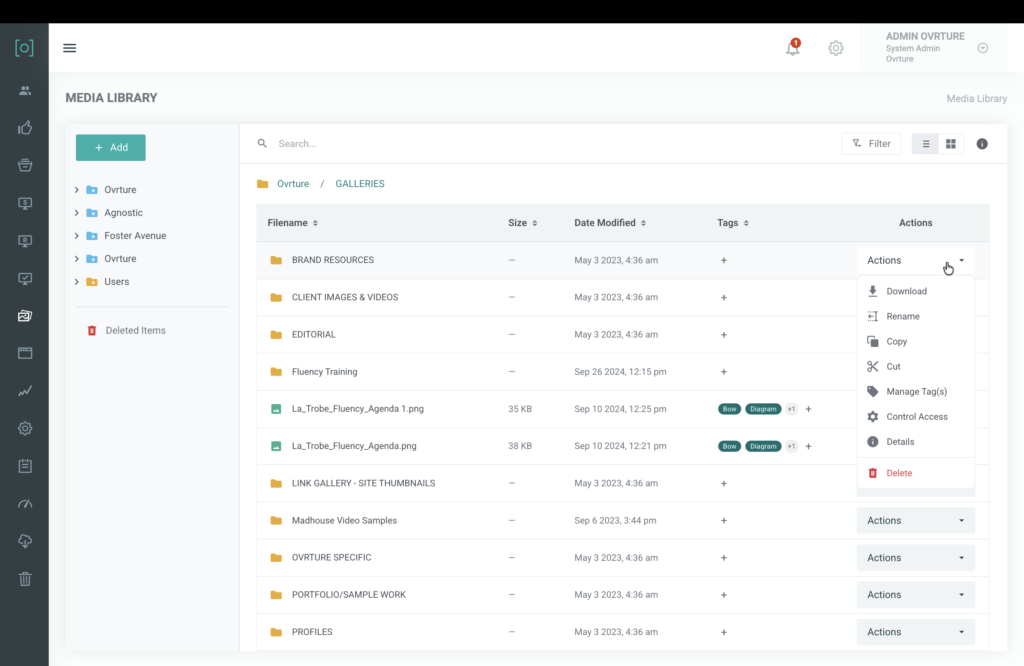Viewport: 1024px width, 666px height.
Task: Switch to grid view layout
Action: coord(953,143)
